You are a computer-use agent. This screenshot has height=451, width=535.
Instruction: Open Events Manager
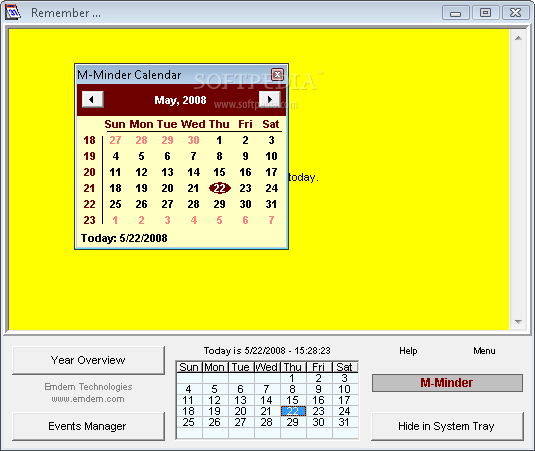pos(88,426)
